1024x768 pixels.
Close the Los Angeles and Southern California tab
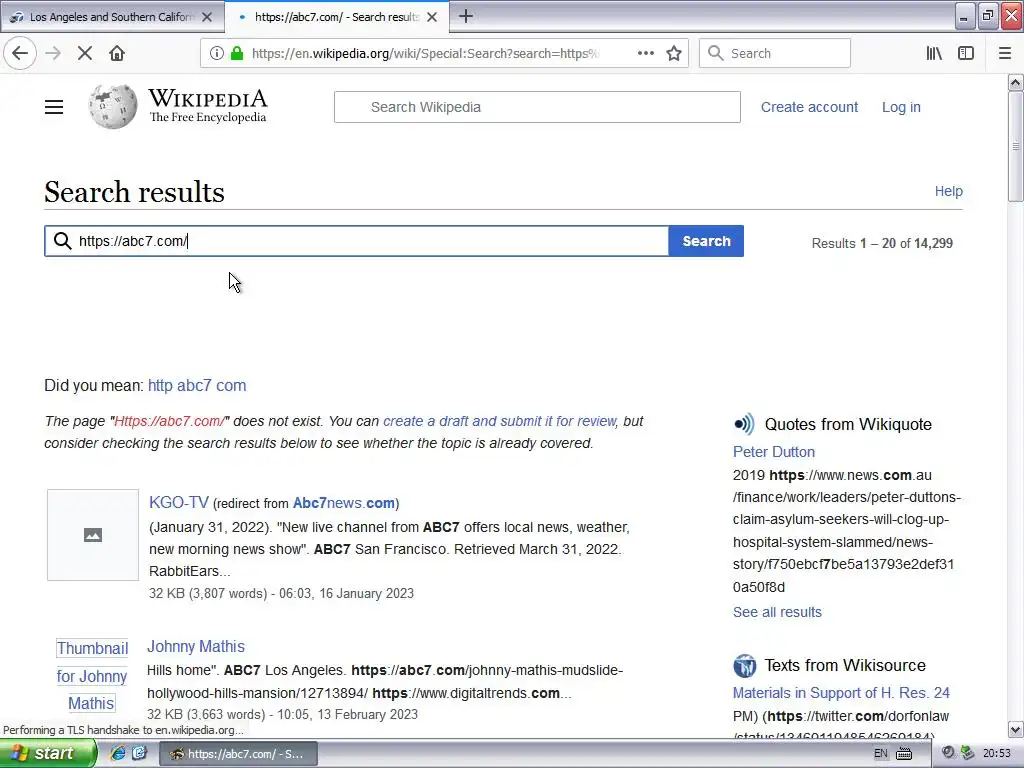[x=207, y=17]
